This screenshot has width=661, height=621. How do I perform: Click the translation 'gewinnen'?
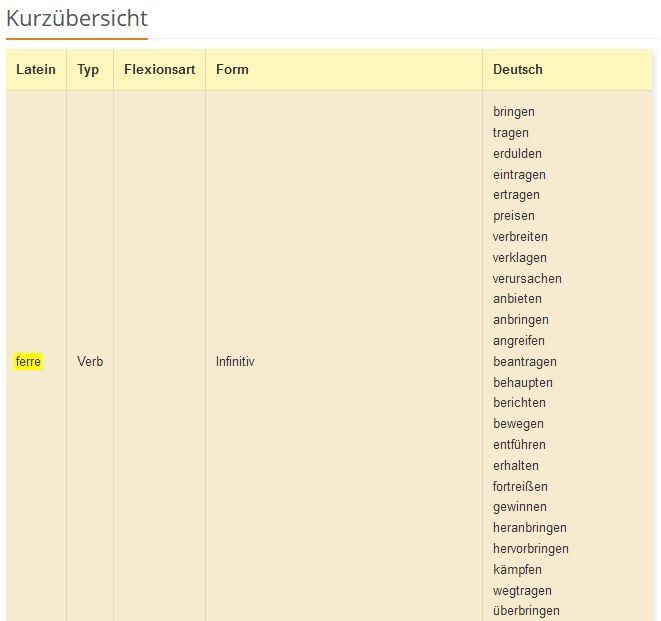click(520, 507)
